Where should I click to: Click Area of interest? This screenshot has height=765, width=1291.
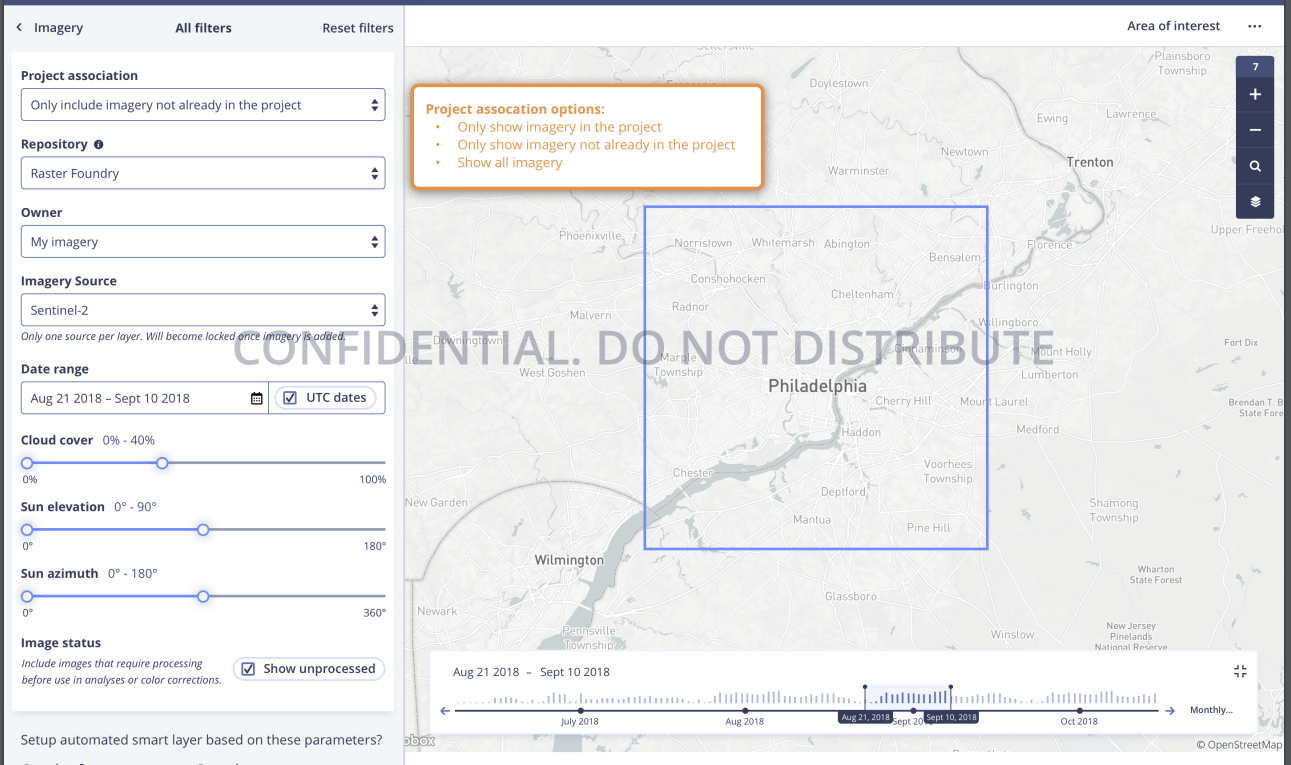(1174, 26)
